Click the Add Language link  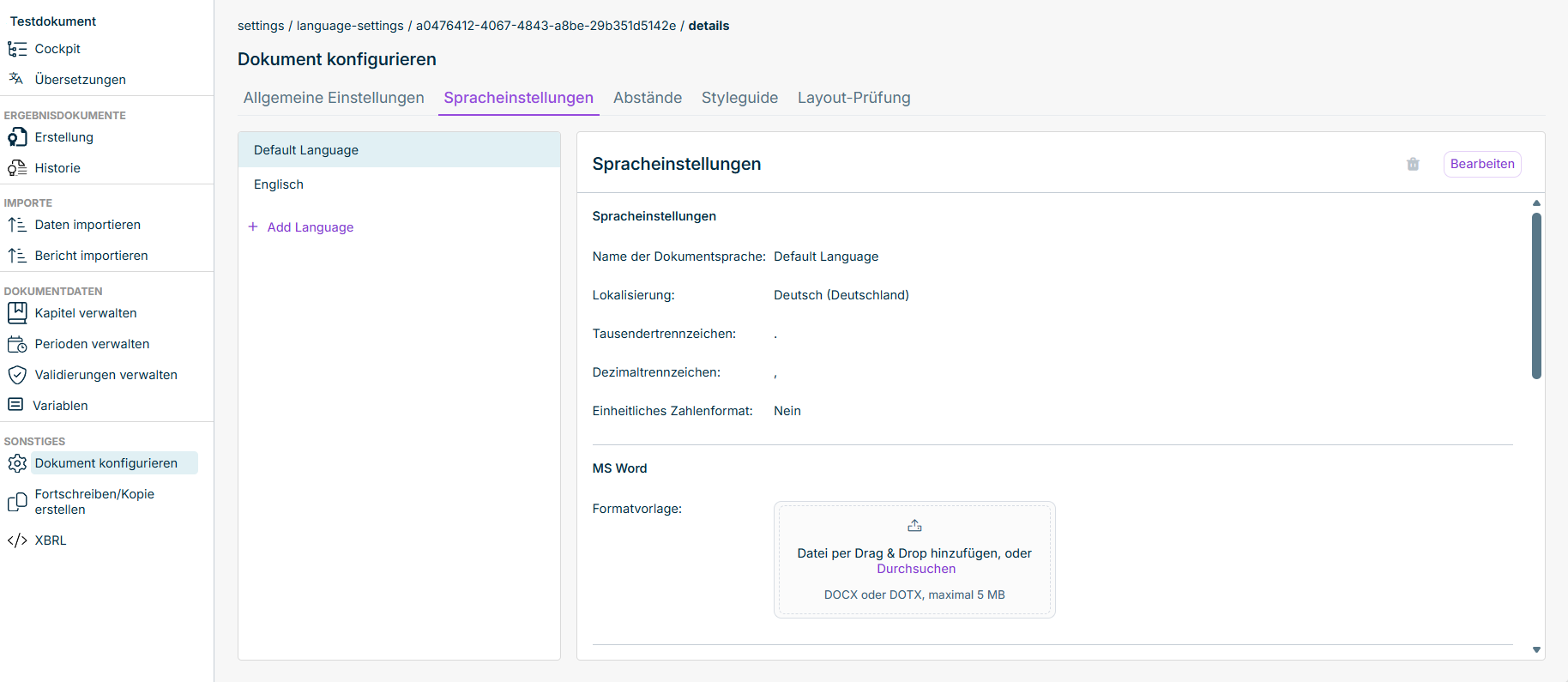[x=311, y=227]
